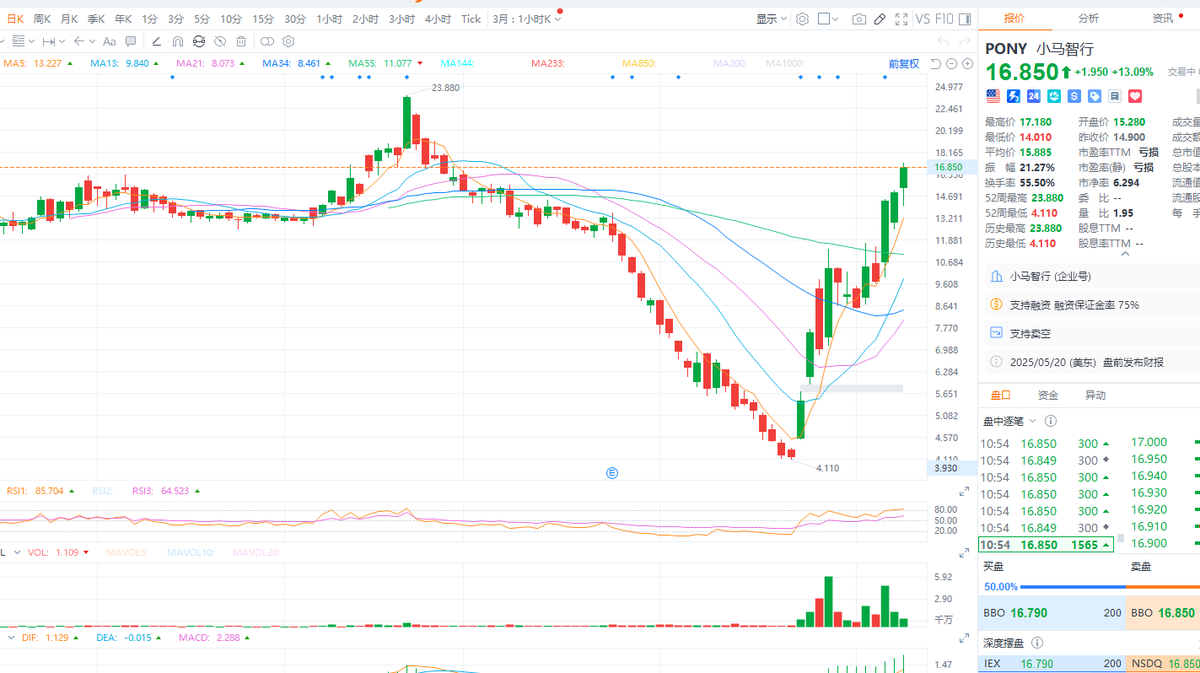This screenshot has width=1200, height=673.
Task: Select the 1小时 interval
Action: (329, 19)
